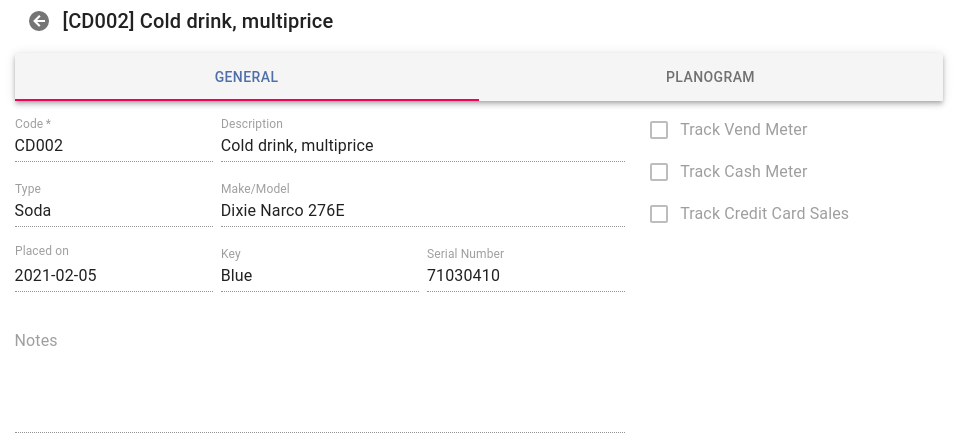Check the Track Credit Card Sales box
The height and width of the screenshot is (446, 957).
click(x=659, y=214)
